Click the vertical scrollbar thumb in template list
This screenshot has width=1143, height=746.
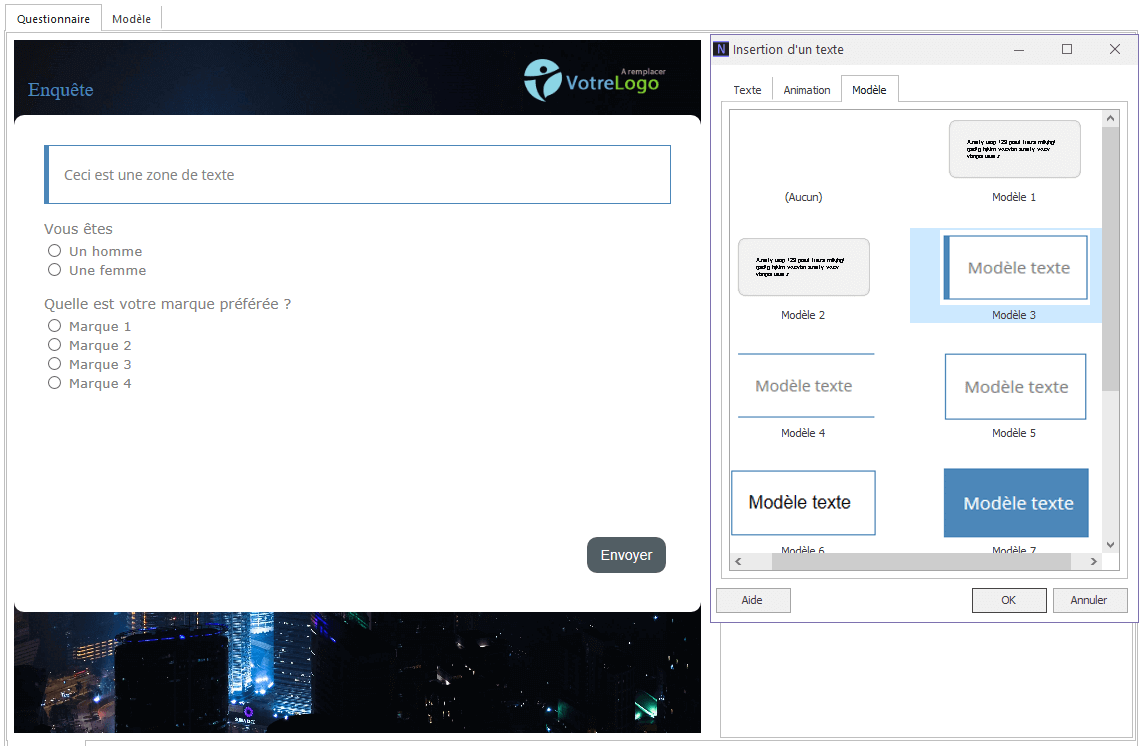tap(1110, 259)
